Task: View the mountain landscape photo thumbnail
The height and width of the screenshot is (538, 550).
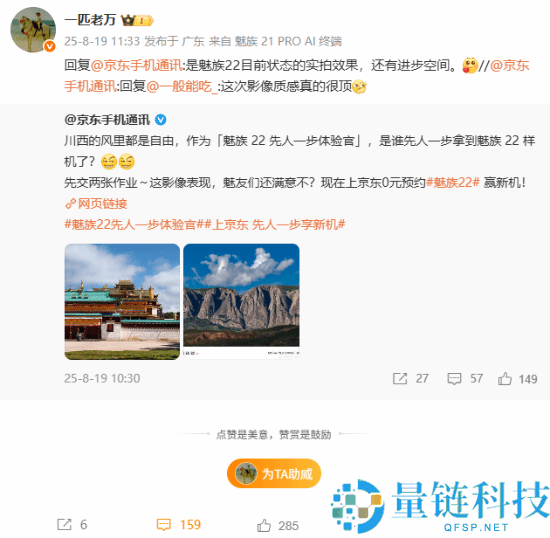Action: point(241,302)
